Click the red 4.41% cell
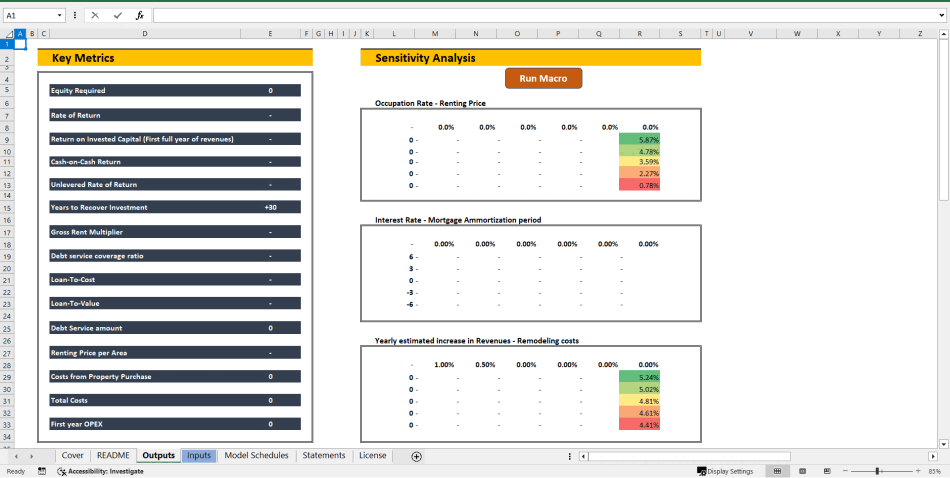Image resolution: width=950 pixels, height=478 pixels. pos(640,425)
